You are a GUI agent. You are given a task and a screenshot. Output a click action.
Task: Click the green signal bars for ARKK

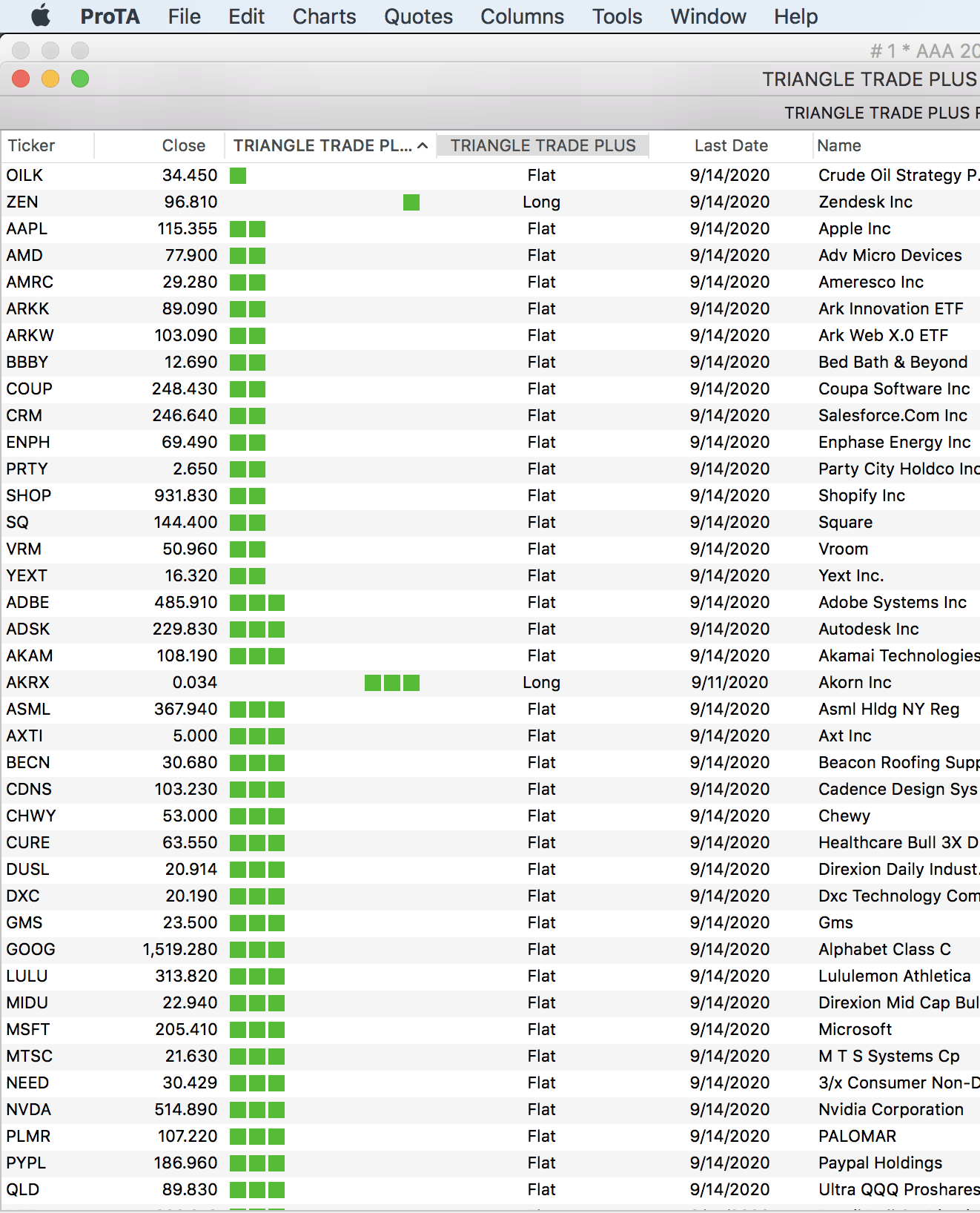point(248,309)
